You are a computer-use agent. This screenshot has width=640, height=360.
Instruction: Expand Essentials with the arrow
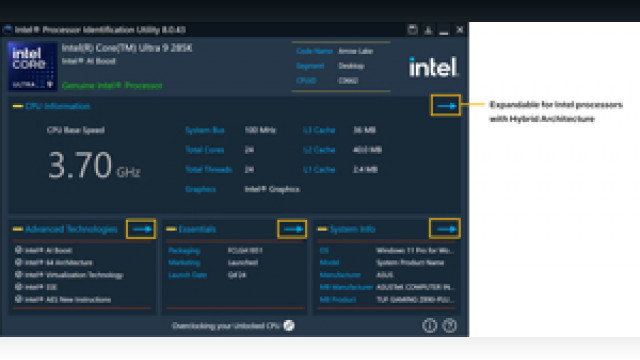click(292, 229)
